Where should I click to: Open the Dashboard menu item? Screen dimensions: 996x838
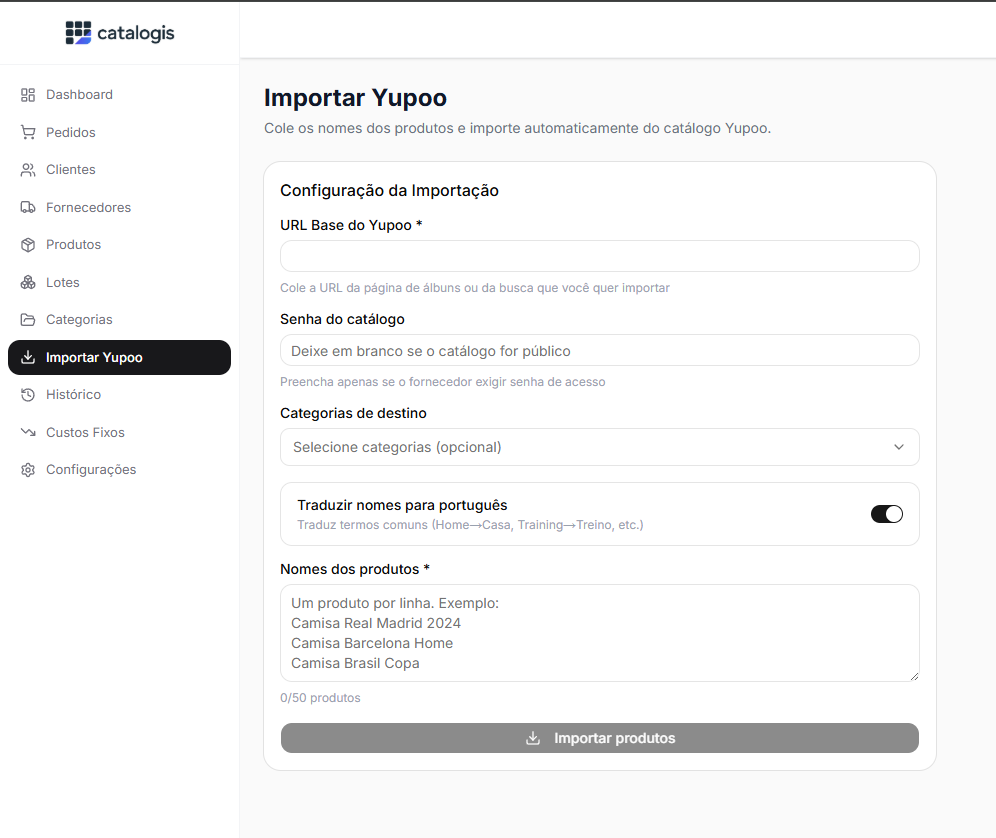point(119,95)
